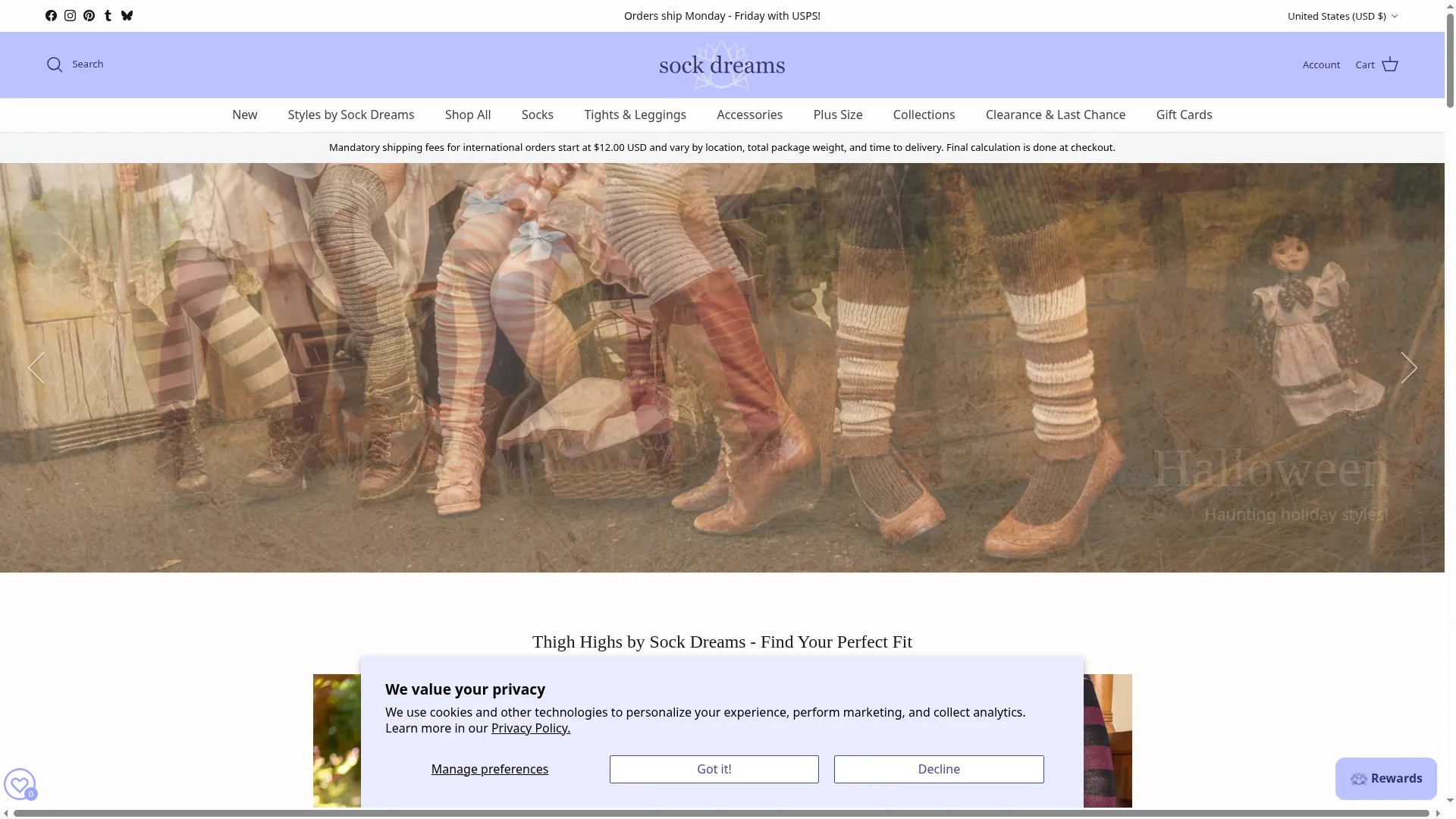The image size is (1456, 819).
Task: Decline cookies button
Action: click(939, 769)
